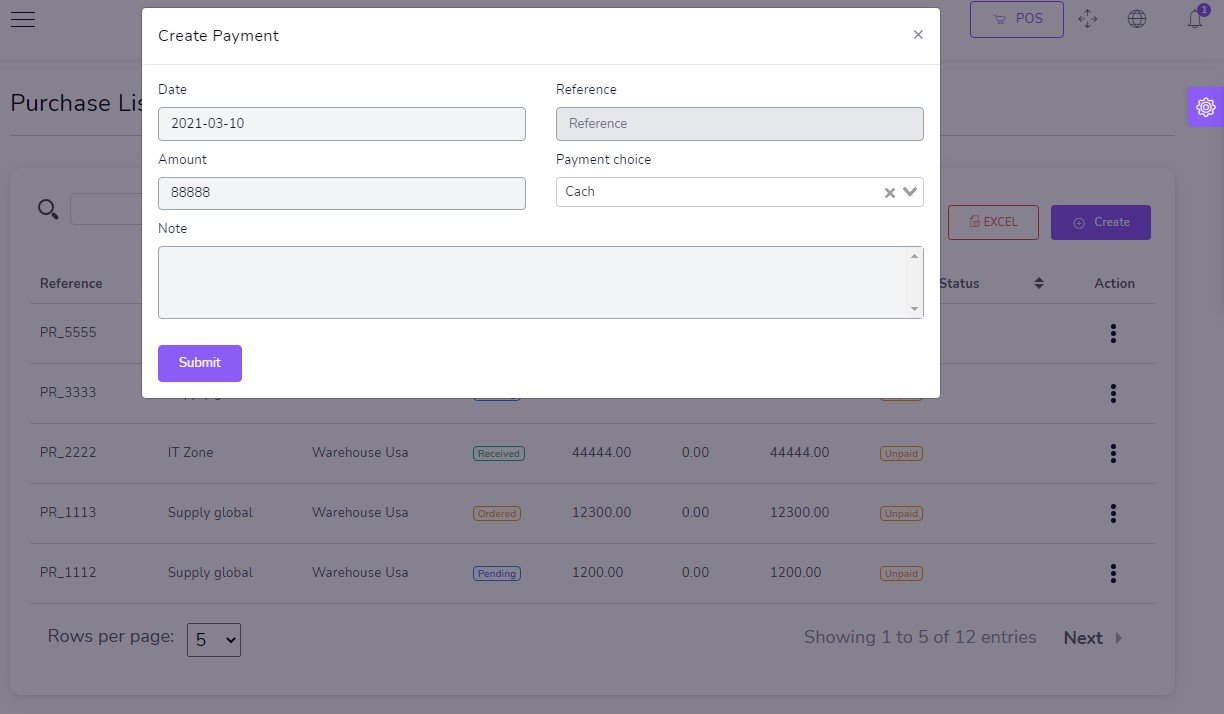Open the notifications bell
1224x714 pixels.
click(x=1195, y=19)
